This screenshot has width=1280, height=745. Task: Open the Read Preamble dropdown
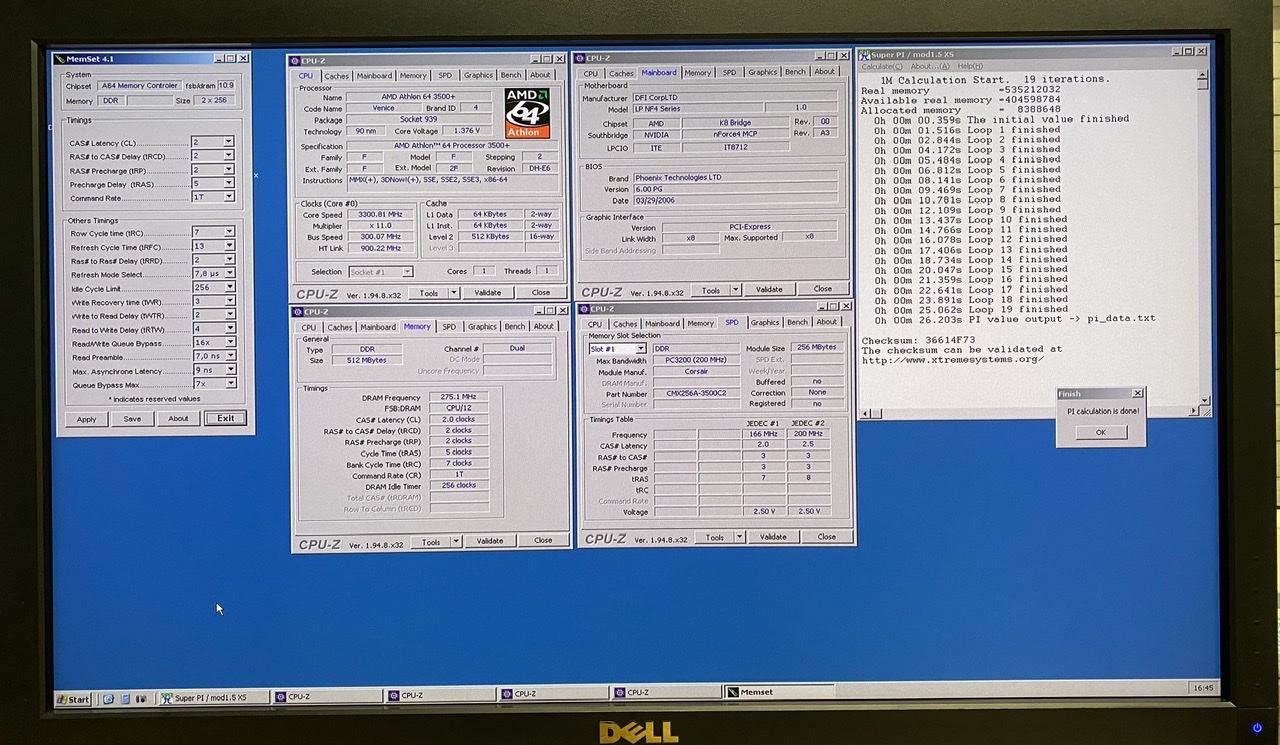point(229,356)
